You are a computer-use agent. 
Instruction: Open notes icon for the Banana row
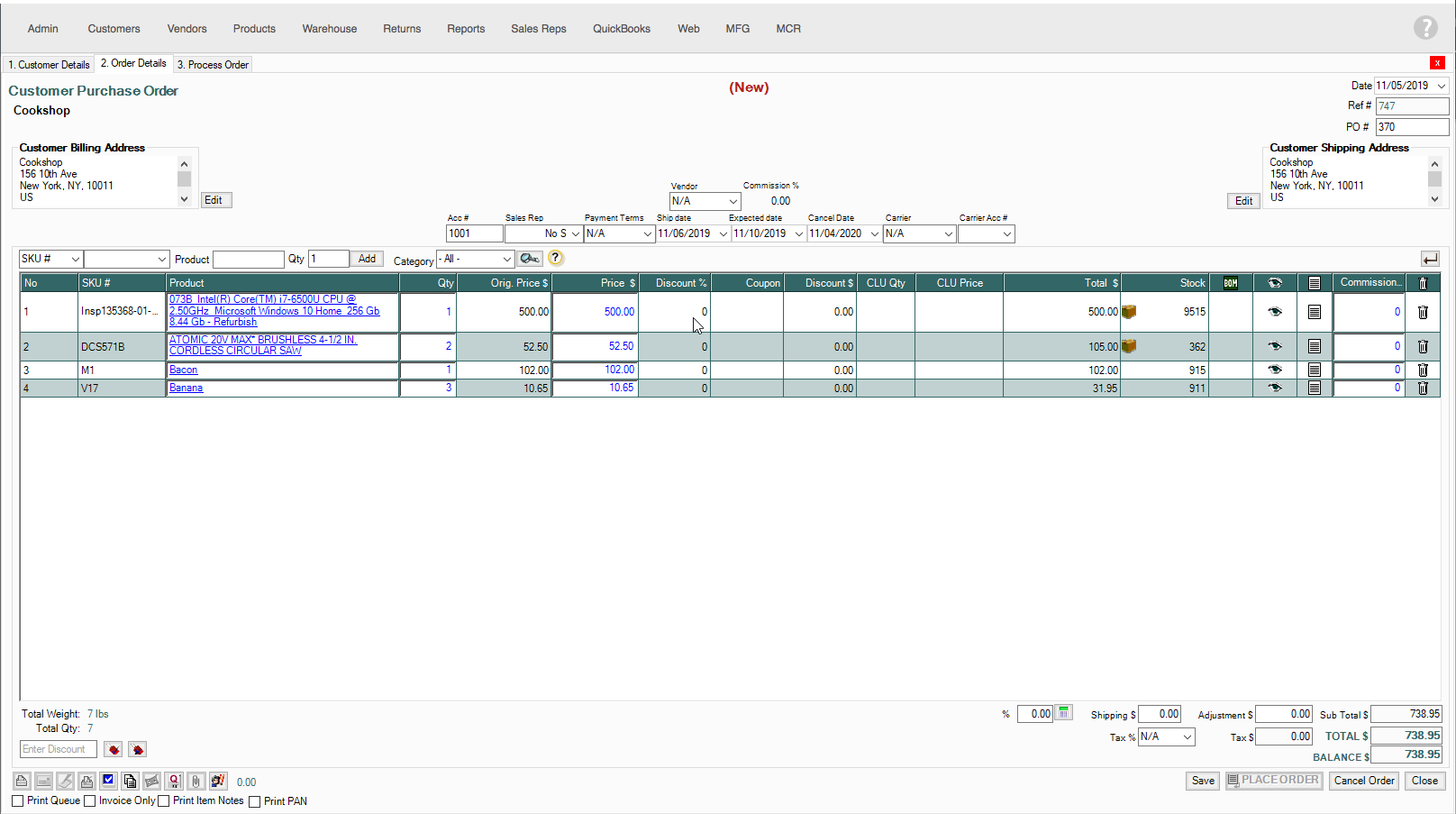[x=1315, y=389]
